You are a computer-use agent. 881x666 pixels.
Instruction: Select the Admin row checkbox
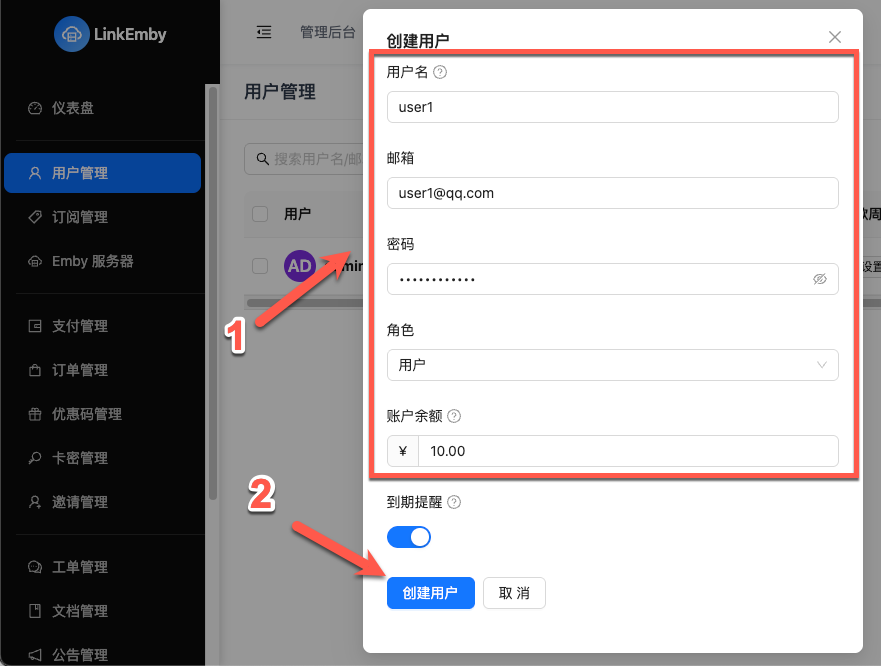[259, 265]
